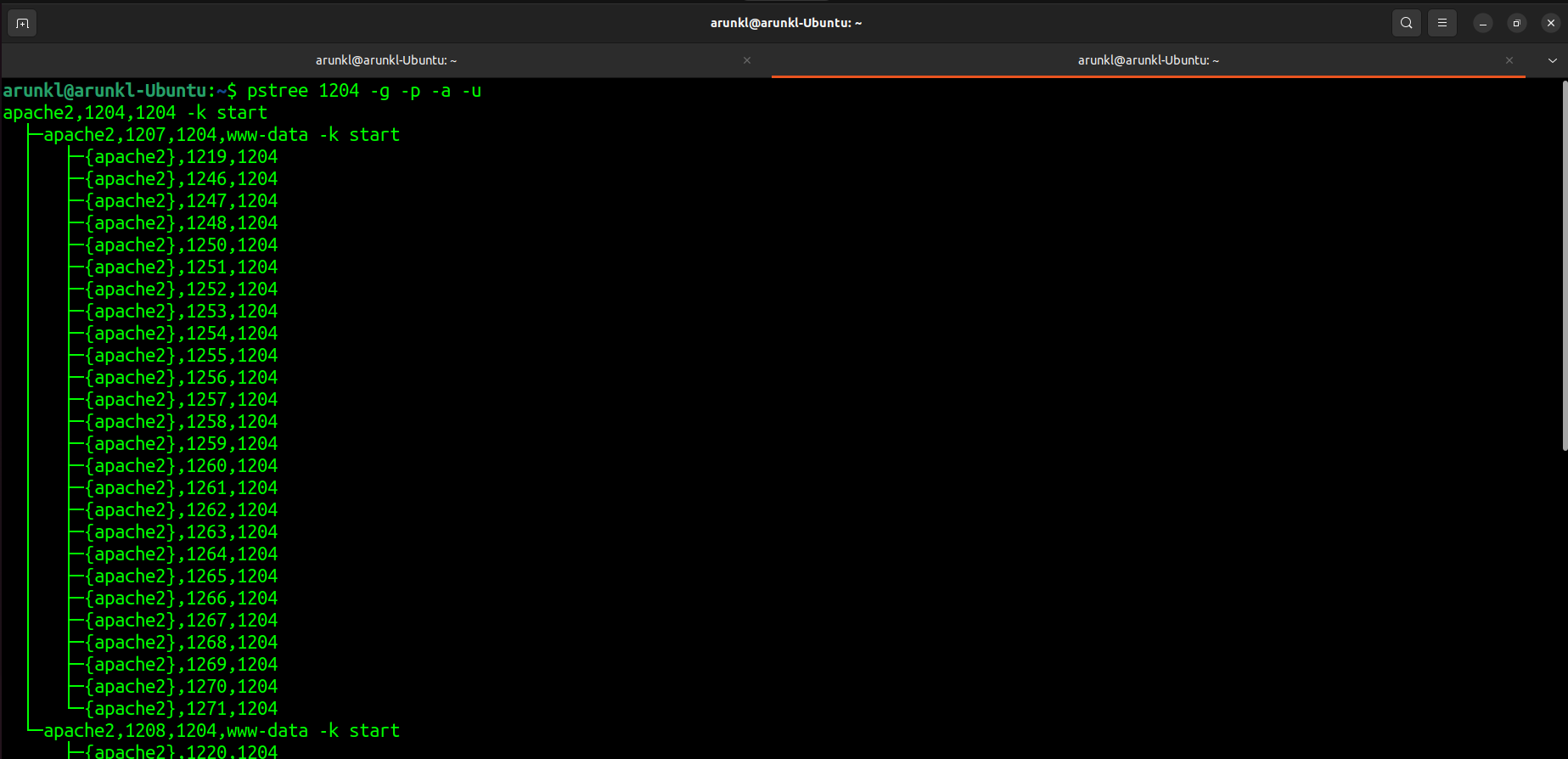
Task: Click the terminal vertical scrollbar
Action: click(1565, 265)
